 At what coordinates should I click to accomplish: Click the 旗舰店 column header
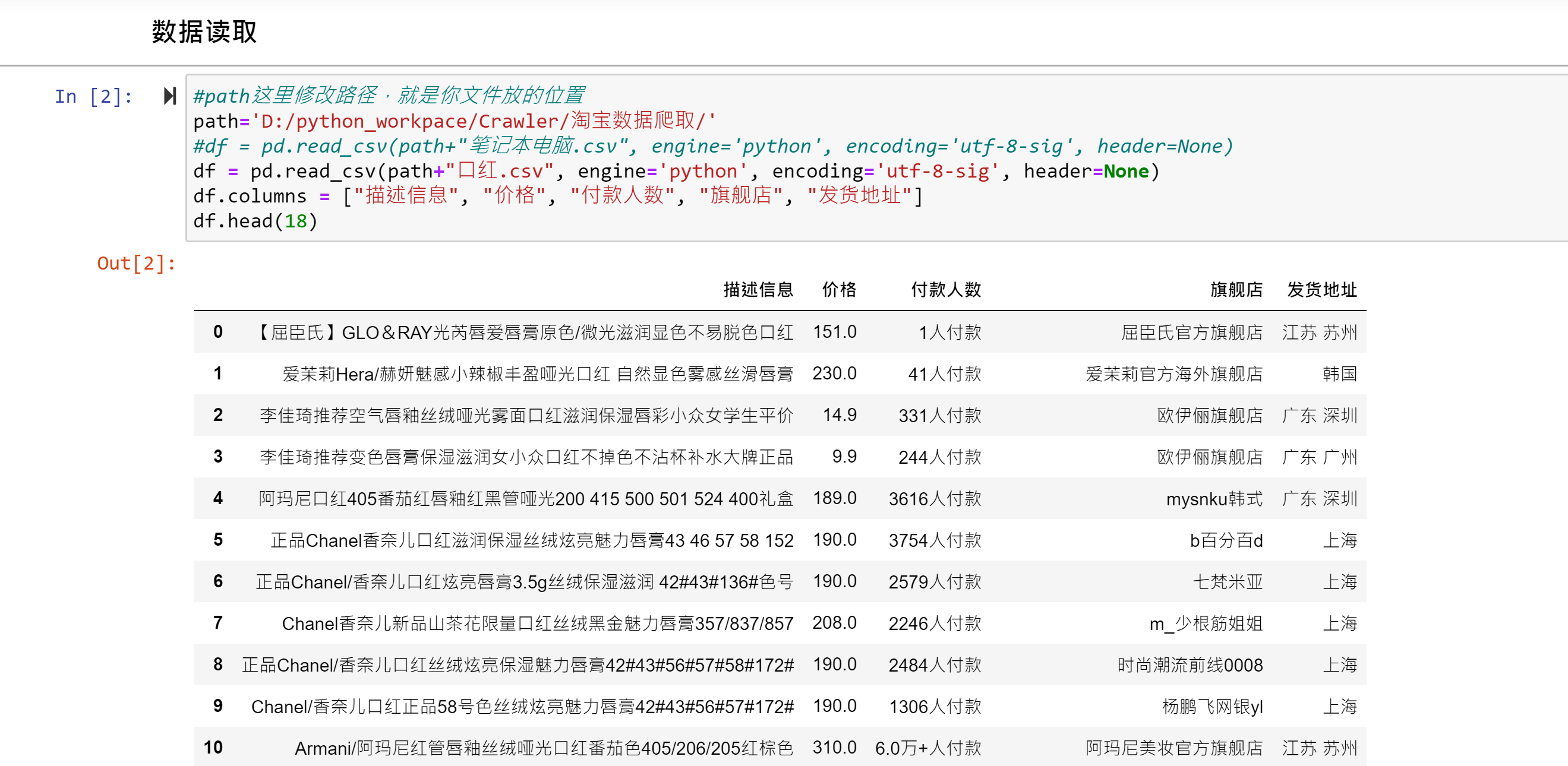coord(1236,290)
